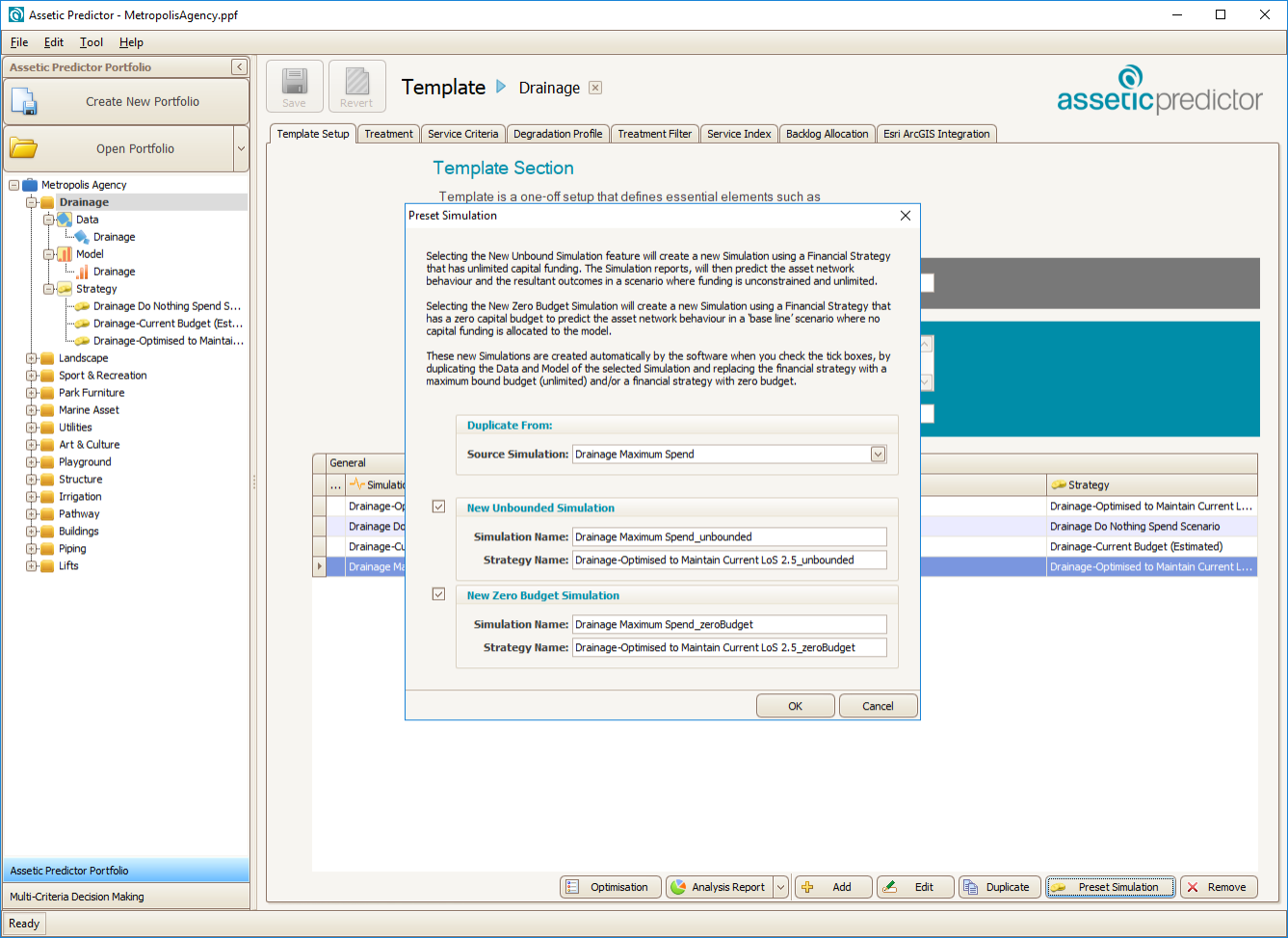Uncheck New Unbounded Simulation checkbox
This screenshot has height=938, width=1288.
[x=439, y=507]
